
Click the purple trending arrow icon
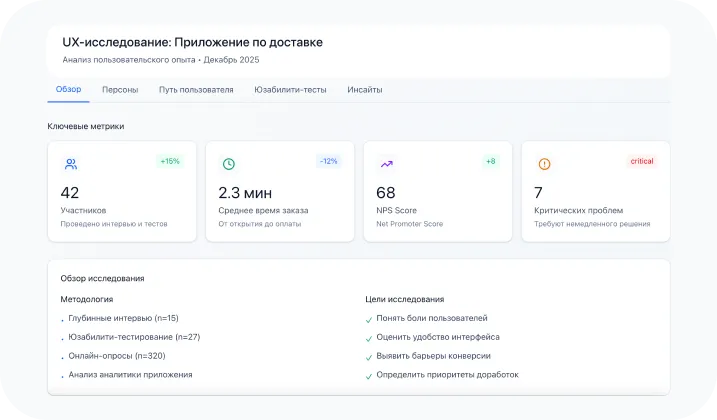[x=386, y=164]
